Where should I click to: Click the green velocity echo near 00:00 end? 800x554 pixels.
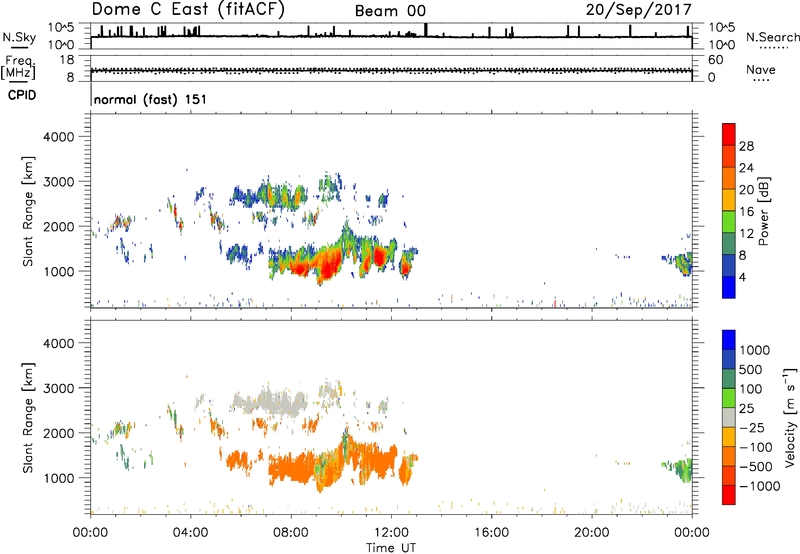click(x=682, y=469)
